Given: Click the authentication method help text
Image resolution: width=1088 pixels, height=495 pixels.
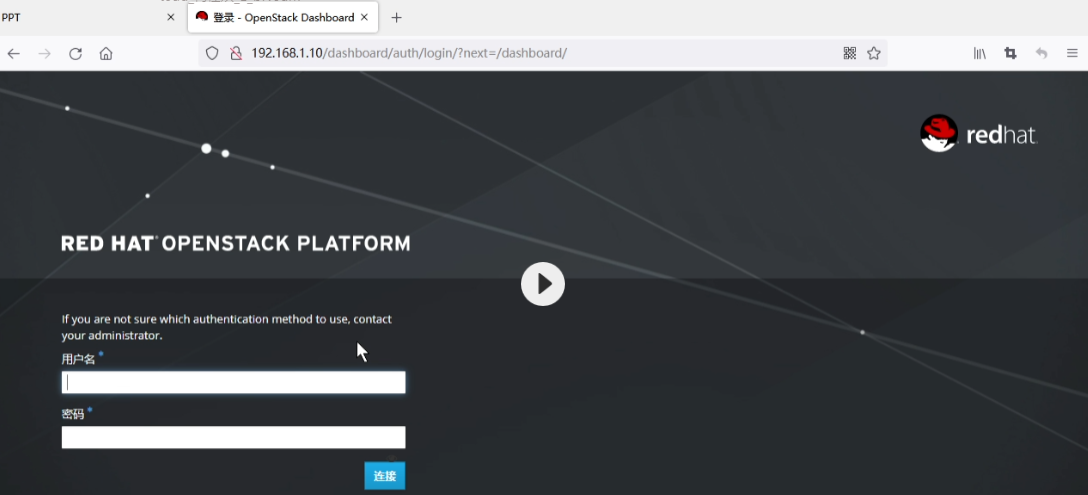Looking at the screenshot, I should coord(227,327).
